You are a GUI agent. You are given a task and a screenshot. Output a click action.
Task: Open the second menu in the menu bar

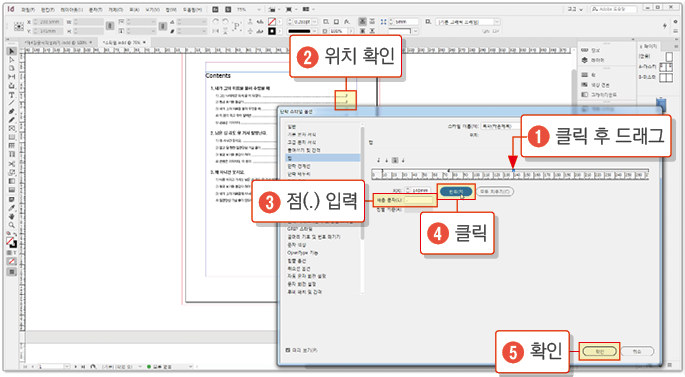click(48, 9)
